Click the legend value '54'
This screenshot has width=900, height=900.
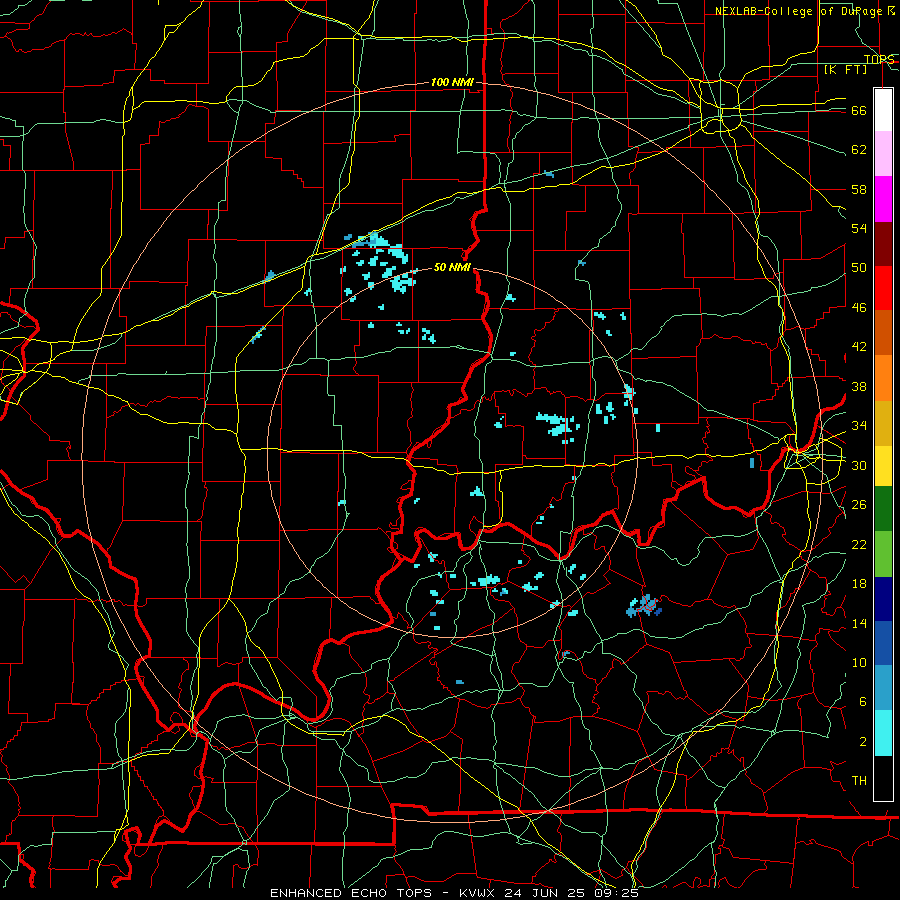pos(859,228)
